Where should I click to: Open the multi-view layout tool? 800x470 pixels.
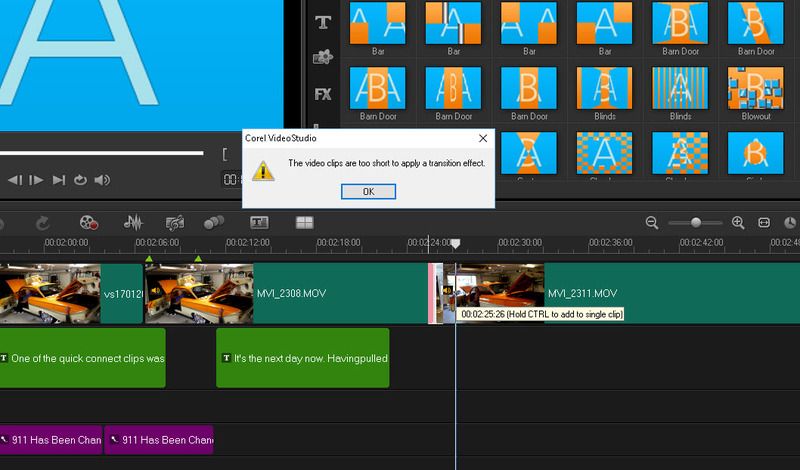point(304,223)
